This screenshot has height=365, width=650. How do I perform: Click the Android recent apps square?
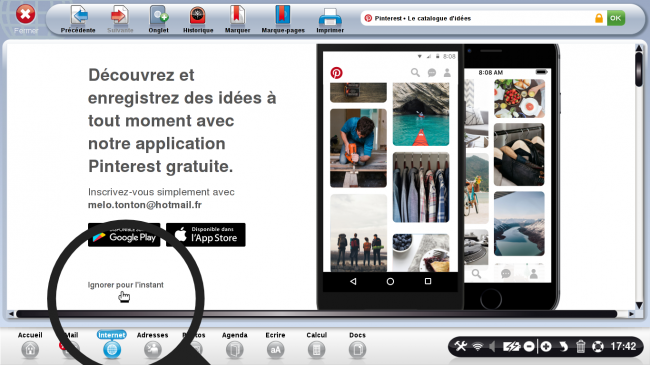[x=428, y=281]
